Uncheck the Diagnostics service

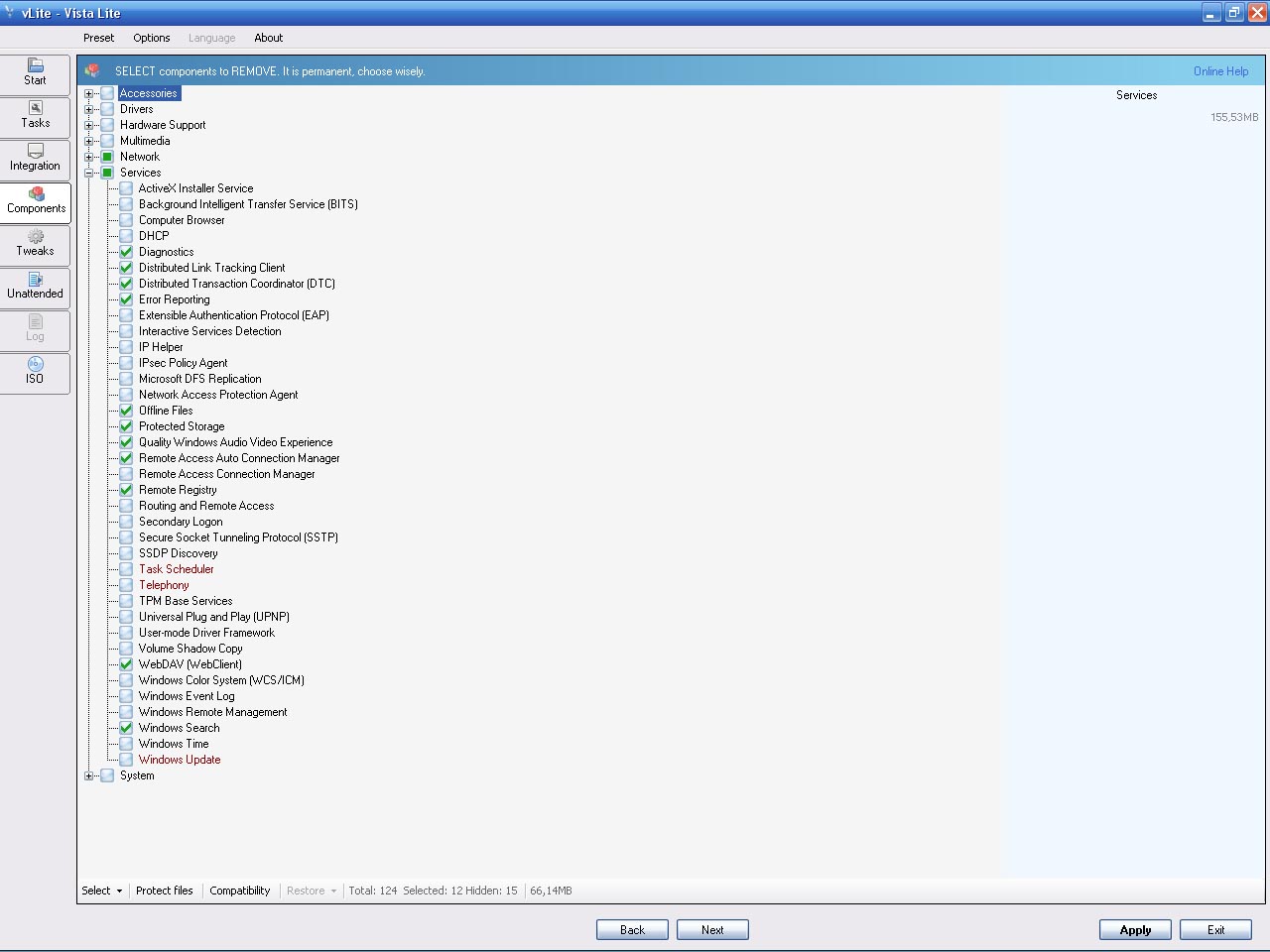coord(126,252)
